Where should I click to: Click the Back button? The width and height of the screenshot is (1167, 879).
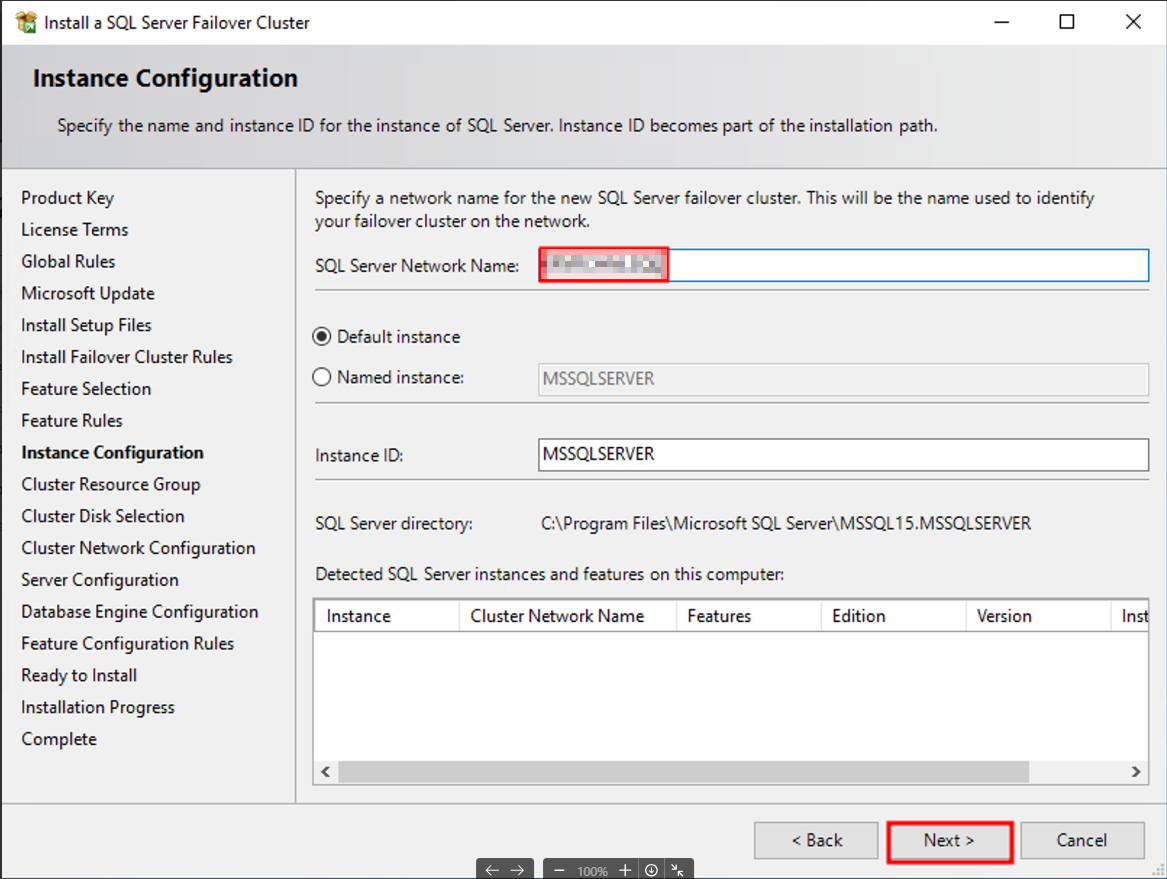(816, 841)
